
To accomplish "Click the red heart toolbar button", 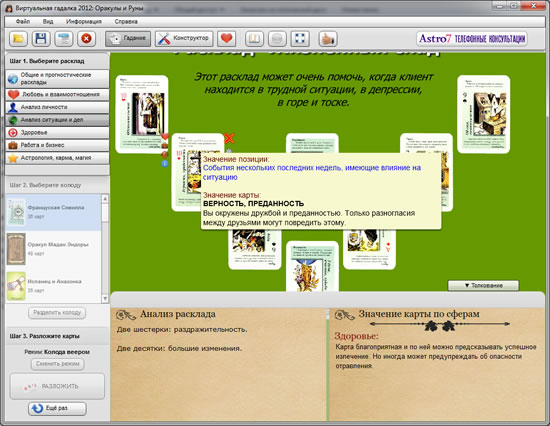I will (x=226, y=38).
